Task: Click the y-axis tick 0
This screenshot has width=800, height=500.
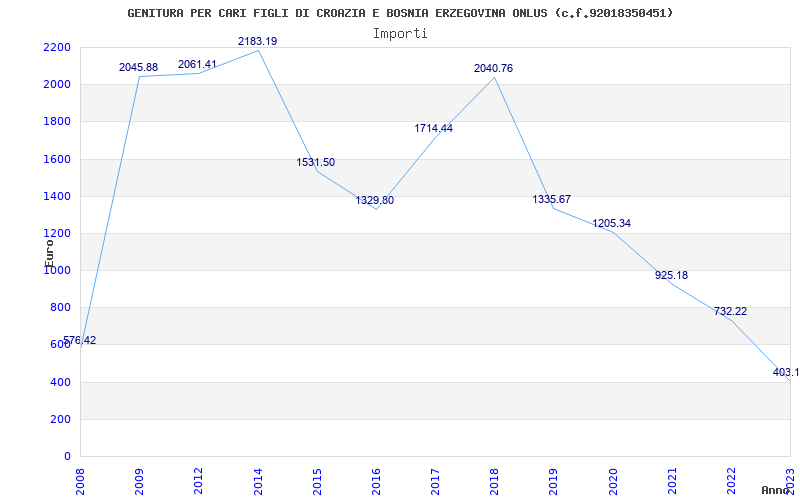Action: [x=67, y=457]
